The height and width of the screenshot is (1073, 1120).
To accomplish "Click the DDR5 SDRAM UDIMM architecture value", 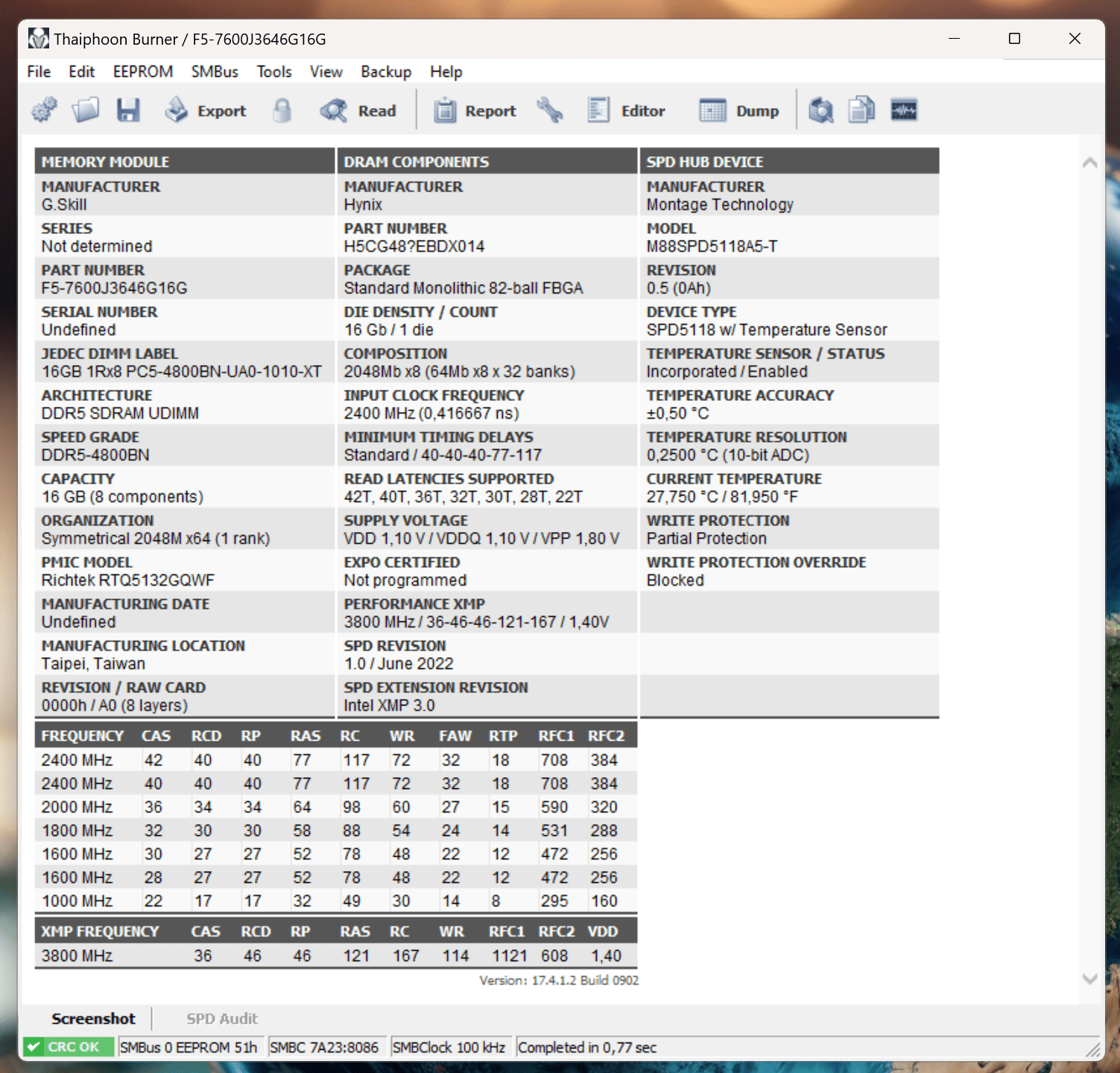I will tap(120, 413).
